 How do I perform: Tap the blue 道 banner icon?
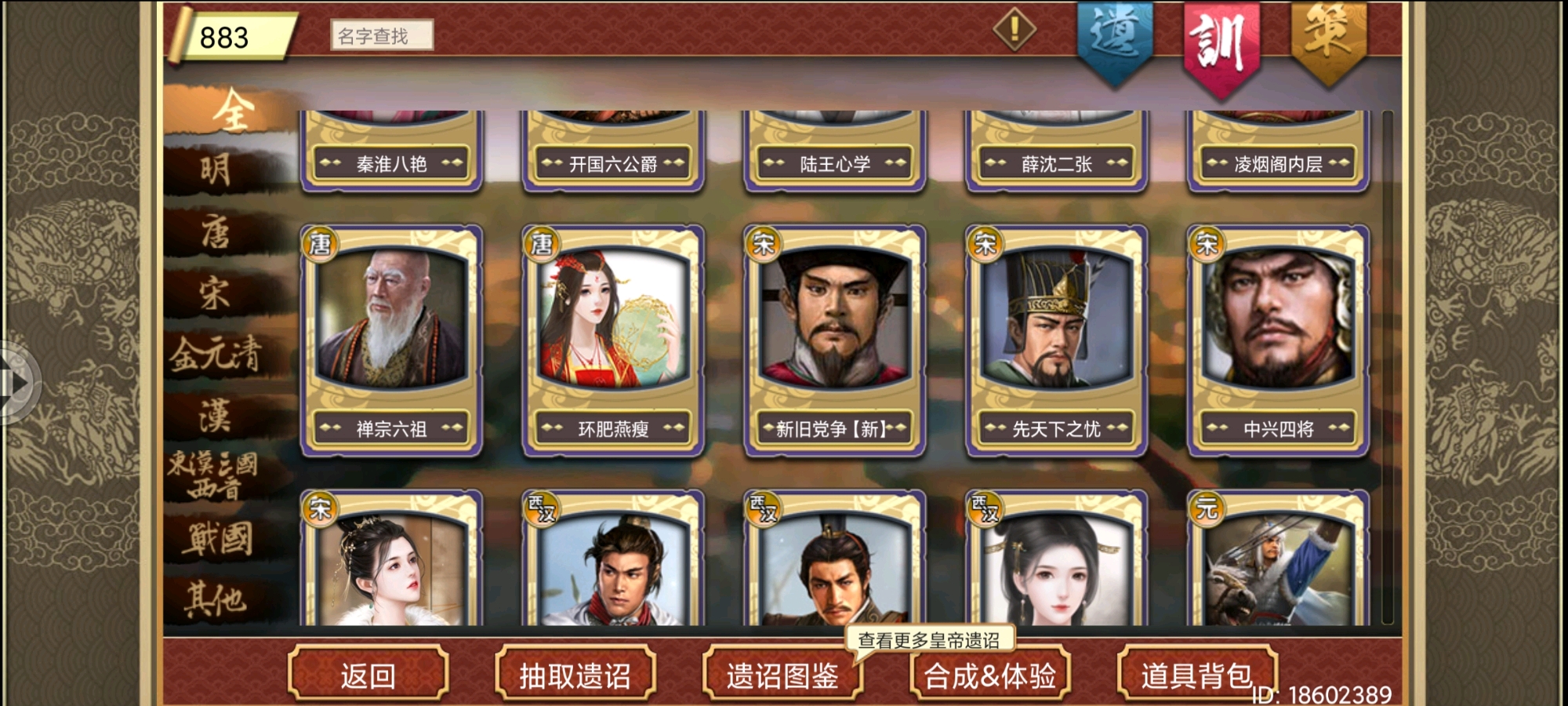tap(1114, 41)
